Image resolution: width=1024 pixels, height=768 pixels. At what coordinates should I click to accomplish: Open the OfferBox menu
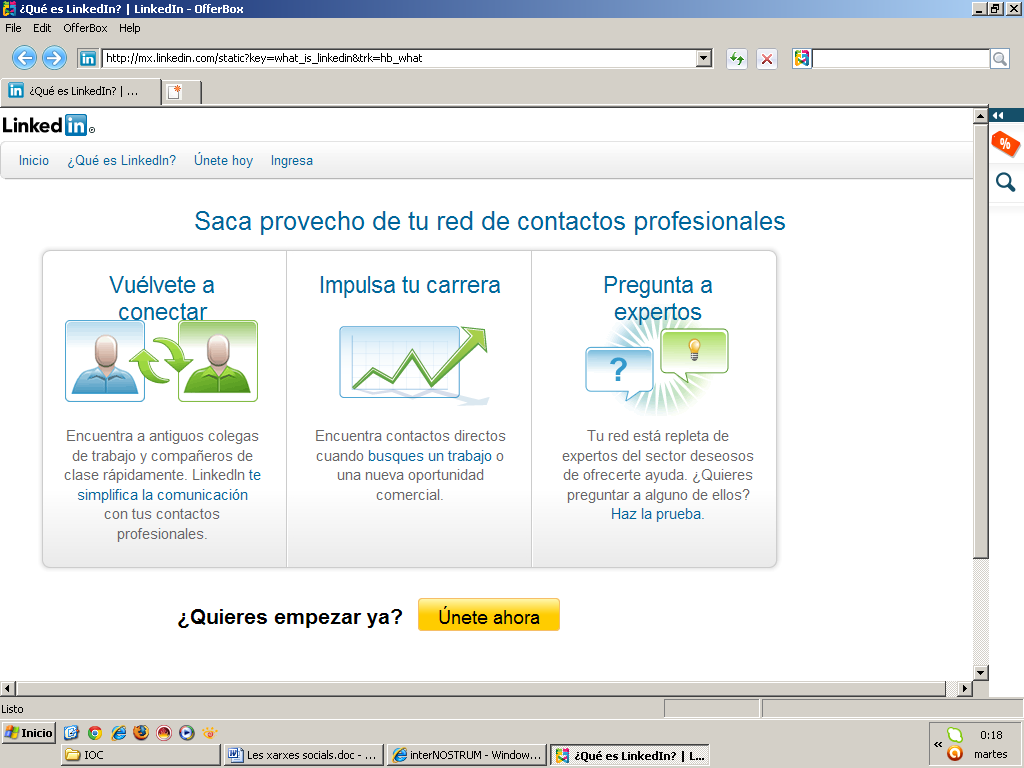(x=85, y=28)
